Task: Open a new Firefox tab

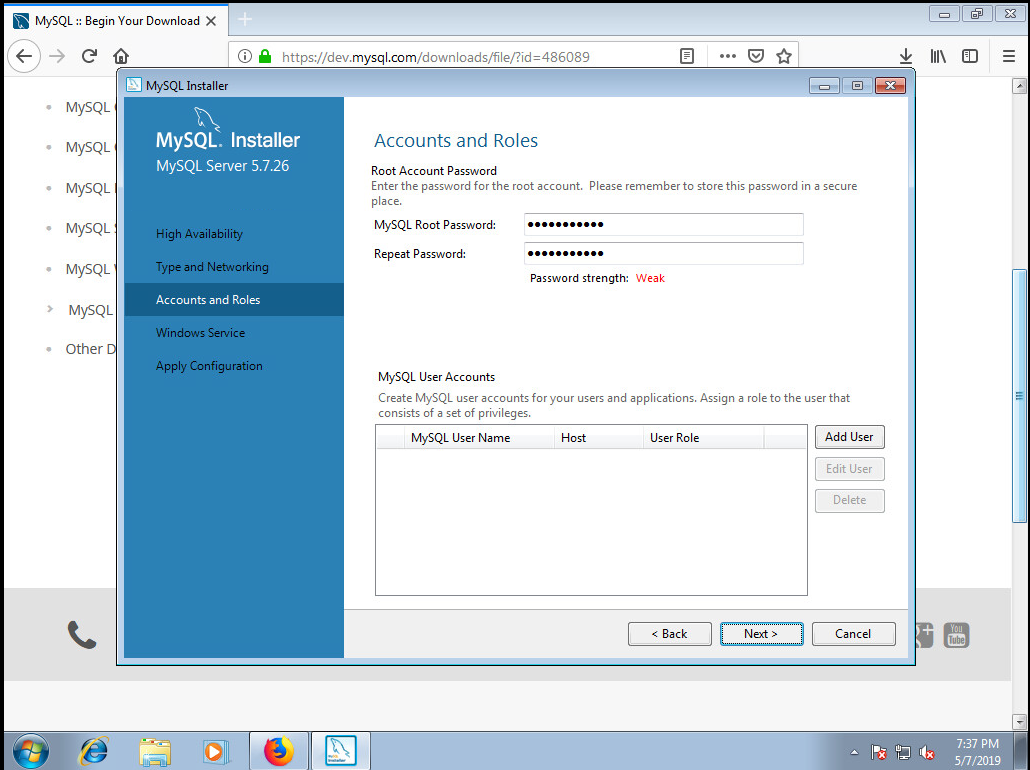Action: tap(245, 20)
